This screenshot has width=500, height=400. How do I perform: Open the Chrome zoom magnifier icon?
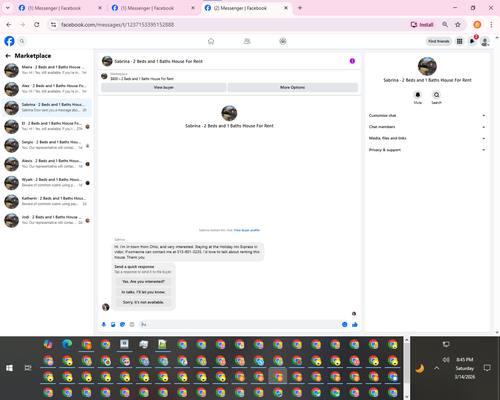point(445,25)
